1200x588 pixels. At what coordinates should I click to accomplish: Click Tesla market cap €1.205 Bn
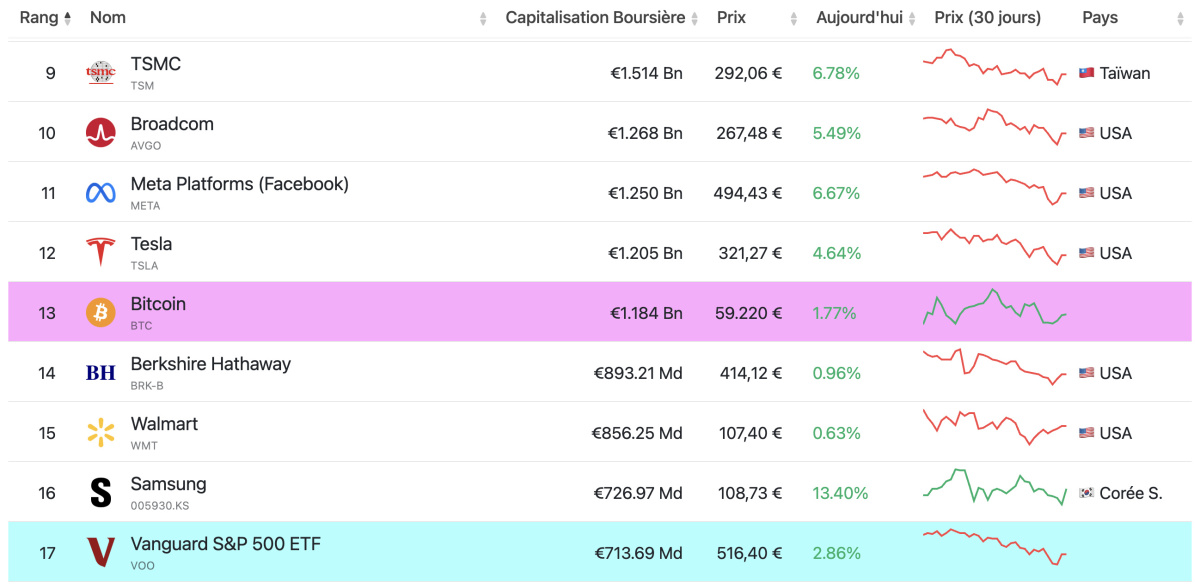click(x=646, y=253)
